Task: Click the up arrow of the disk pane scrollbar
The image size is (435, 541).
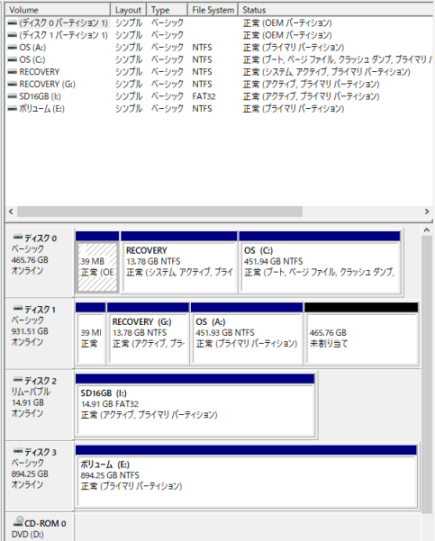Action: point(427,230)
